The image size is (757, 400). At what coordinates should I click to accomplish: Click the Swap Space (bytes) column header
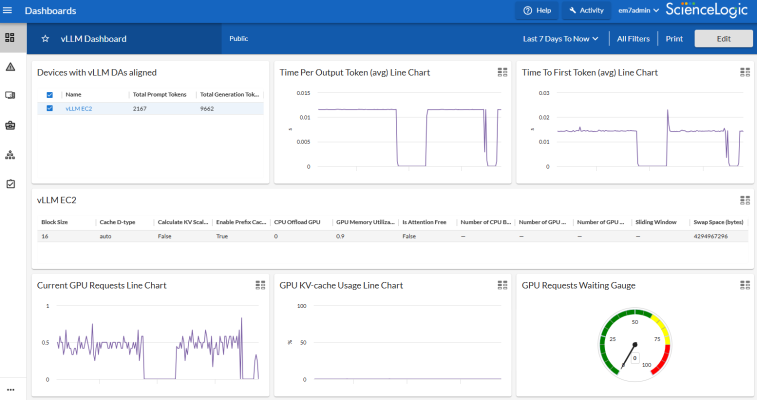(x=718, y=222)
